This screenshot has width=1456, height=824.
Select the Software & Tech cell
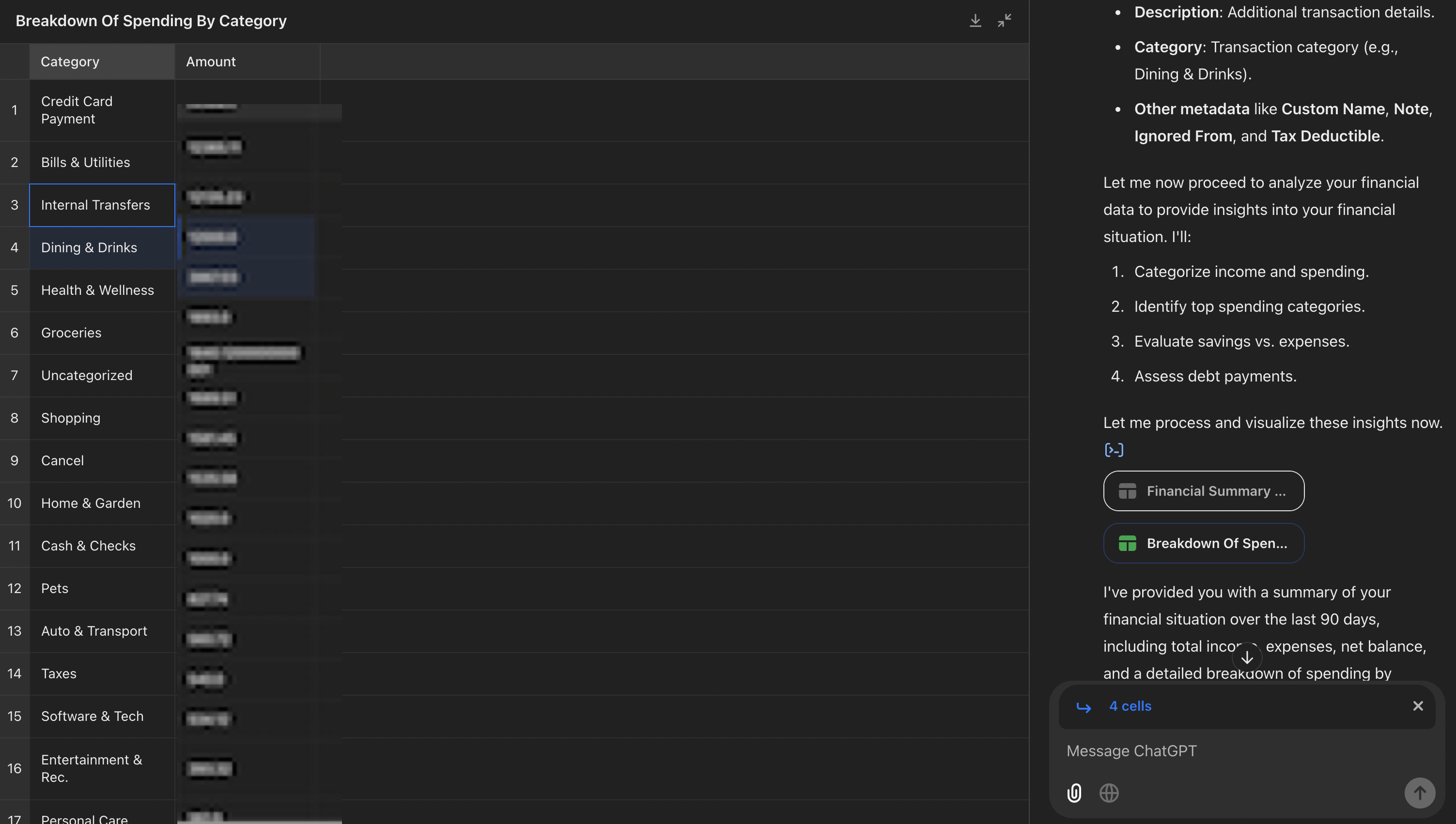[x=102, y=716]
